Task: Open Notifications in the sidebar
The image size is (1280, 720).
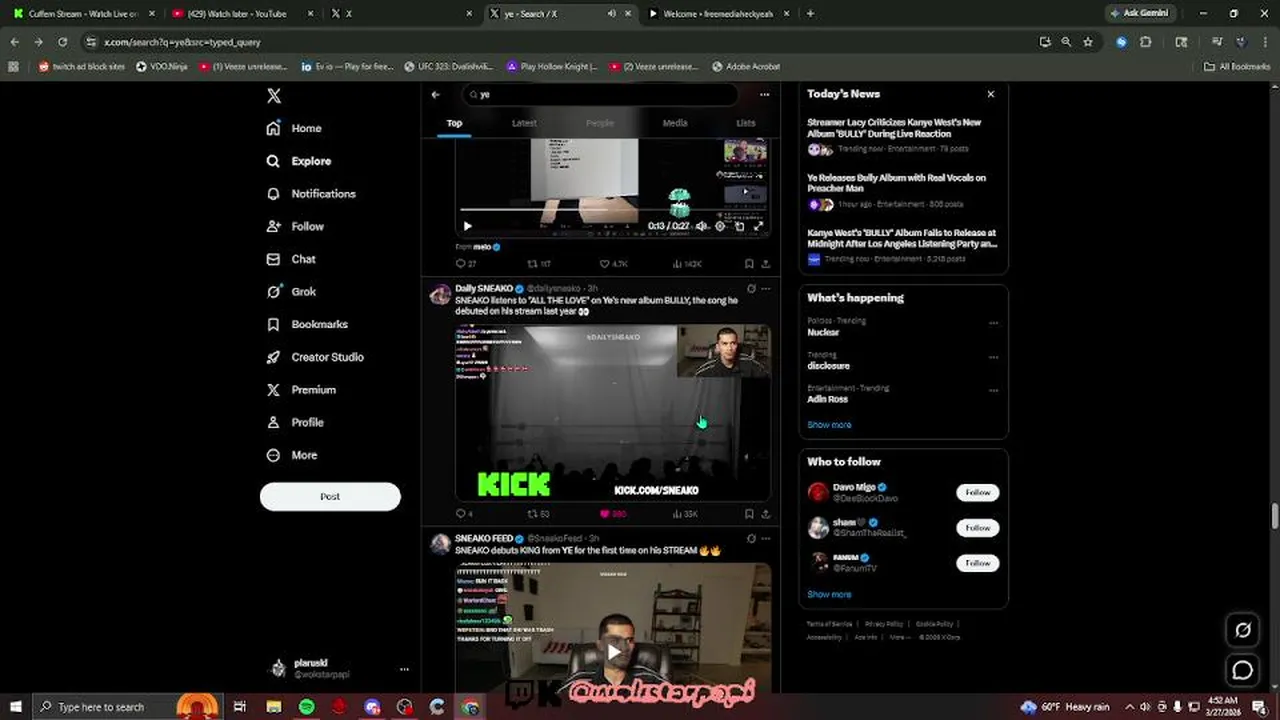Action: click(310, 194)
